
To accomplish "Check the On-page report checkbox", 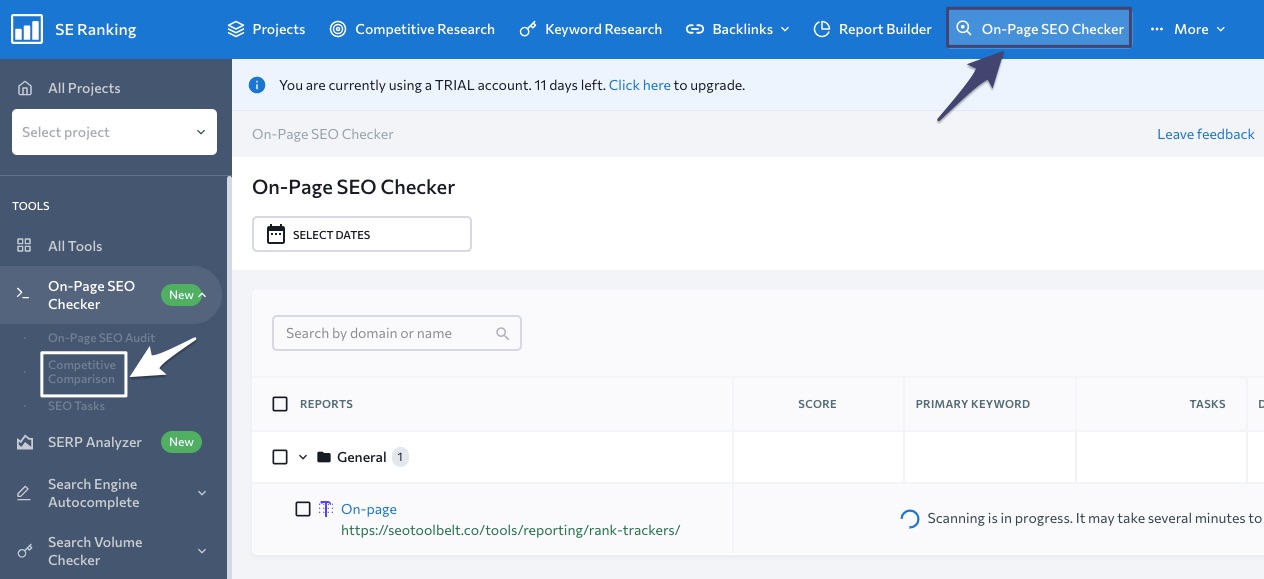I will (303, 509).
